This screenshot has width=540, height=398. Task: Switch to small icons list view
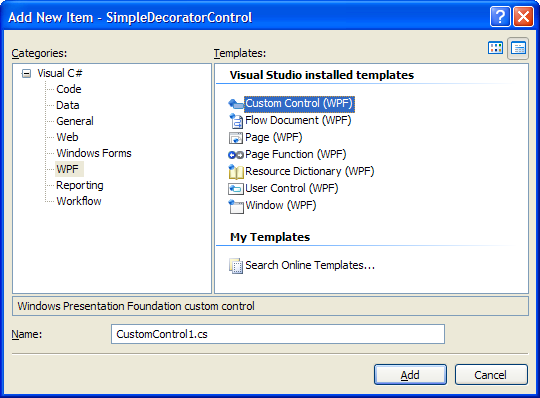tap(518, 48)
